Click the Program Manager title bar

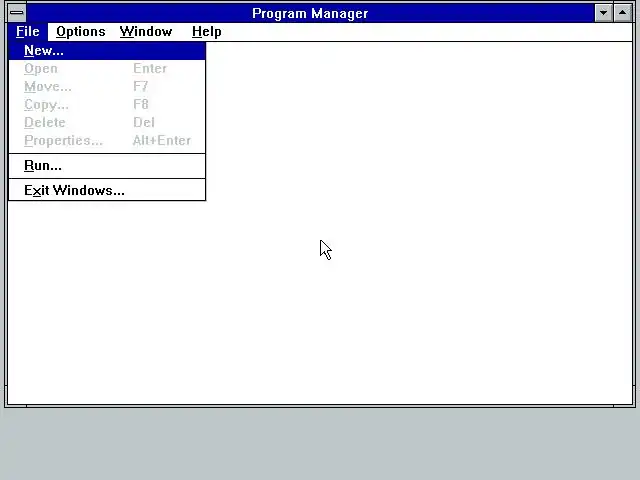pyautogui.click(x=310, y=13)
